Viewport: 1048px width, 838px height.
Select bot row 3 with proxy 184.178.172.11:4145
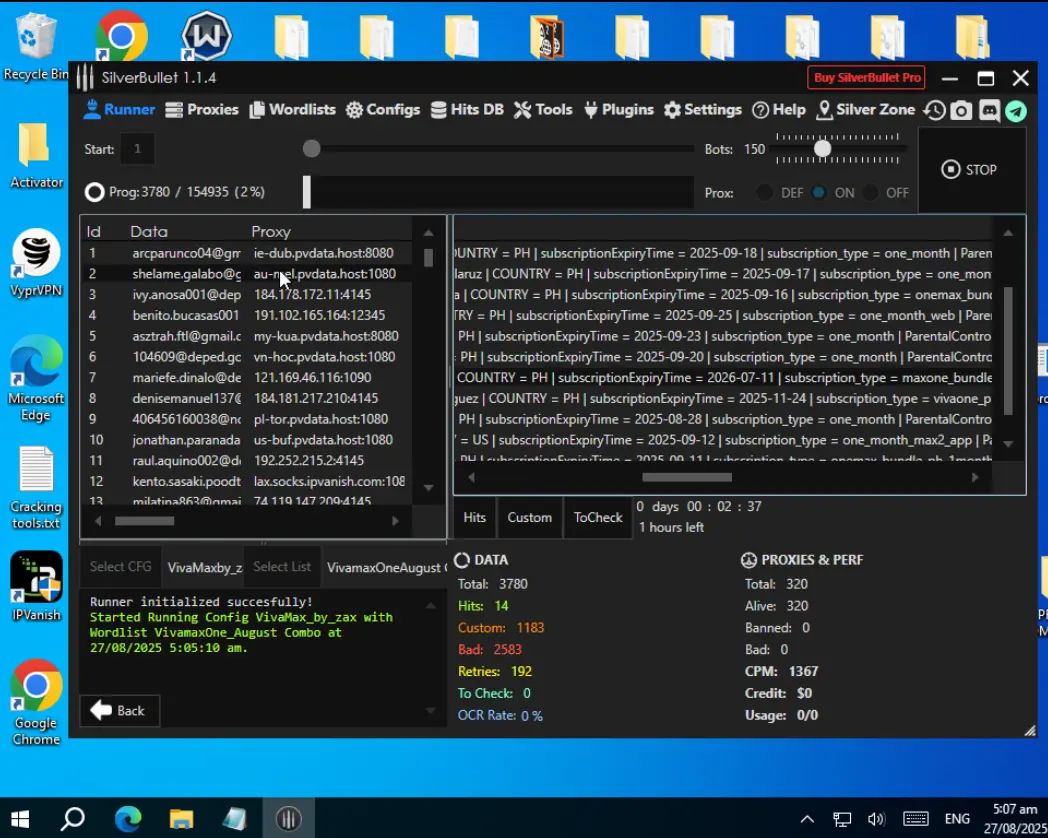247,295
